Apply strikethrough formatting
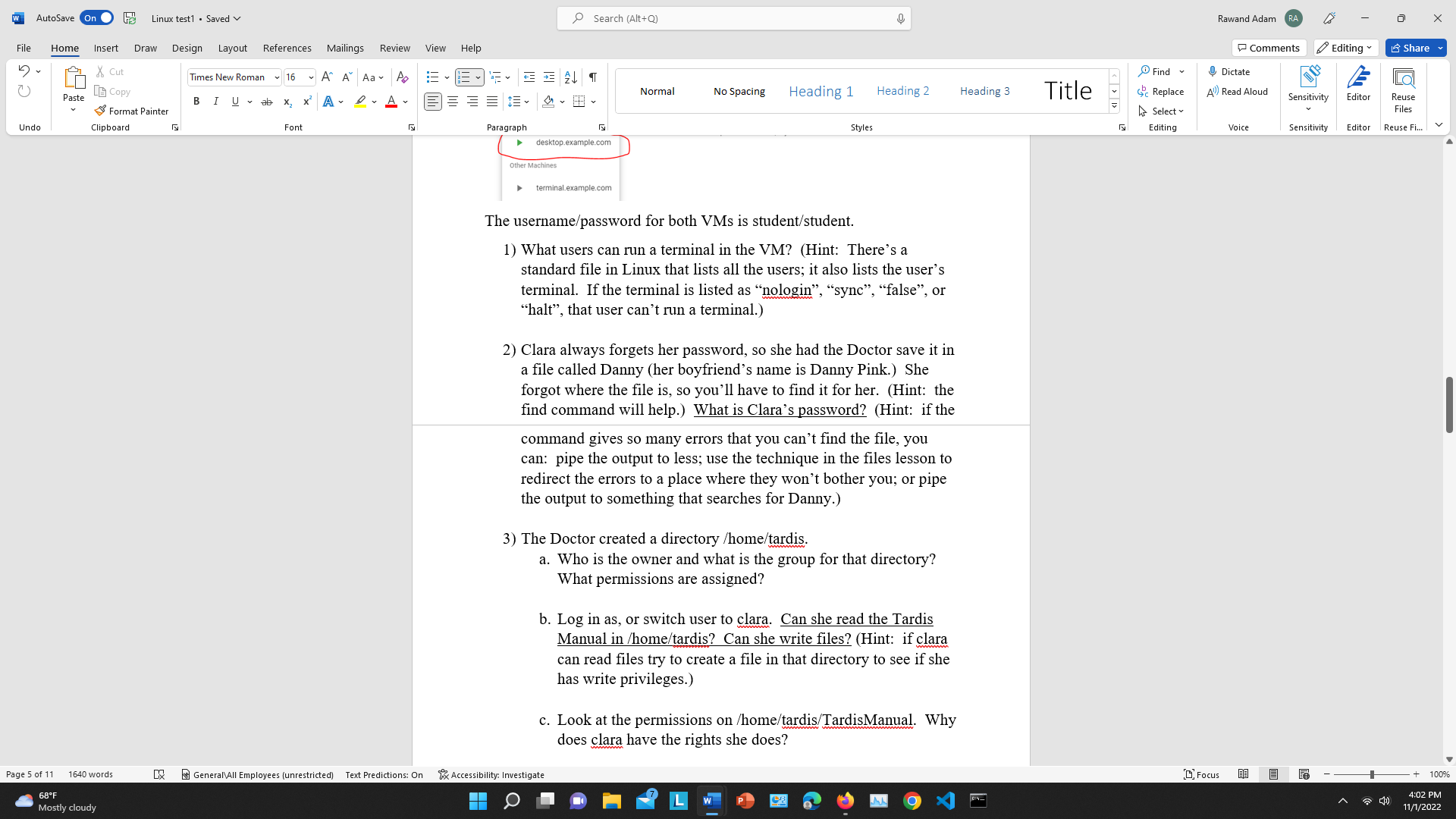This screenshot has height=819, width=1456. point(266,102)
